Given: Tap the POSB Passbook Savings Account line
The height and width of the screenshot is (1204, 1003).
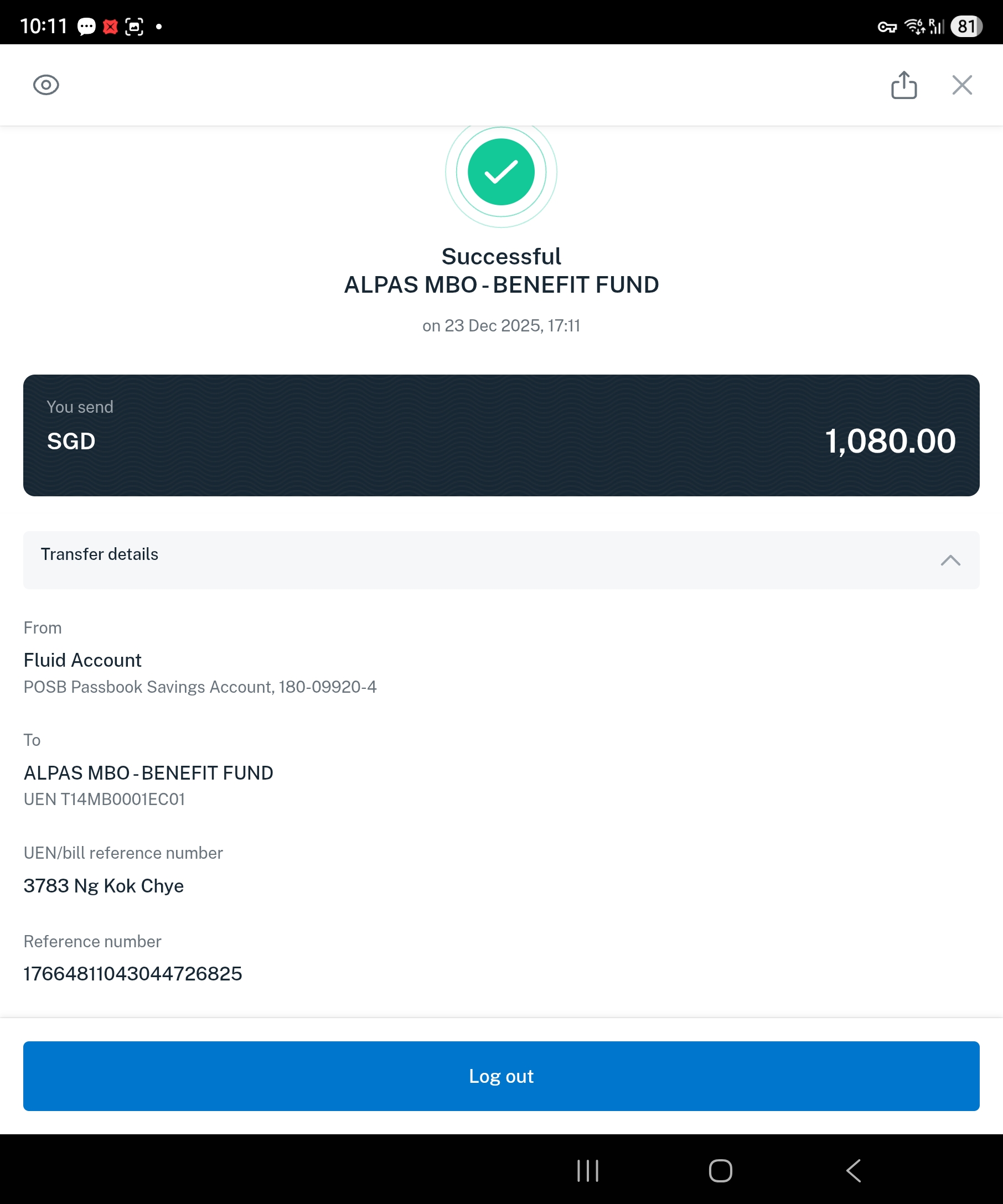Looking at the screenshot, I should point(200,687).
